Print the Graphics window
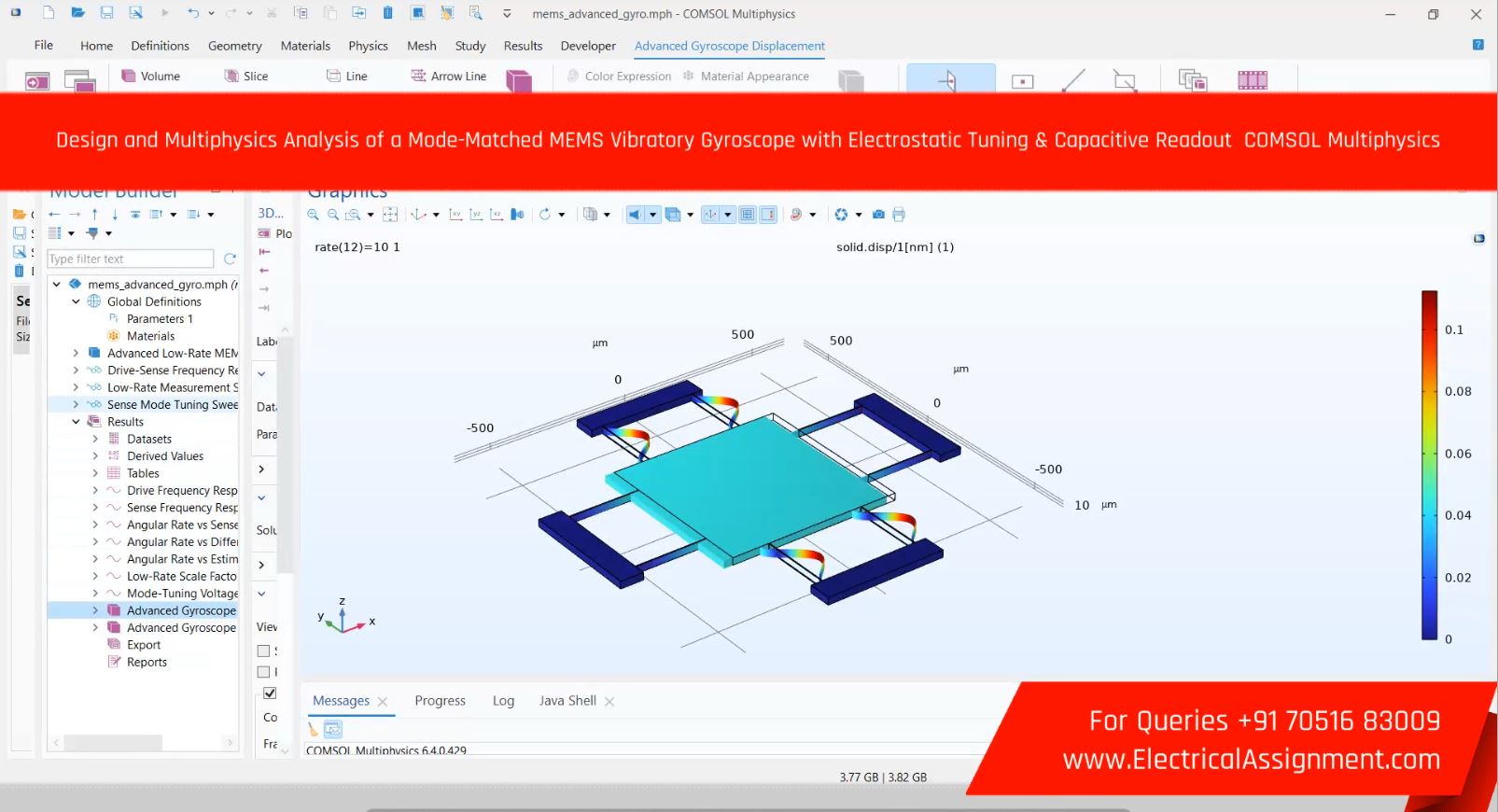The height and width of the screenshot is (812, 1498). pos(899,215)
